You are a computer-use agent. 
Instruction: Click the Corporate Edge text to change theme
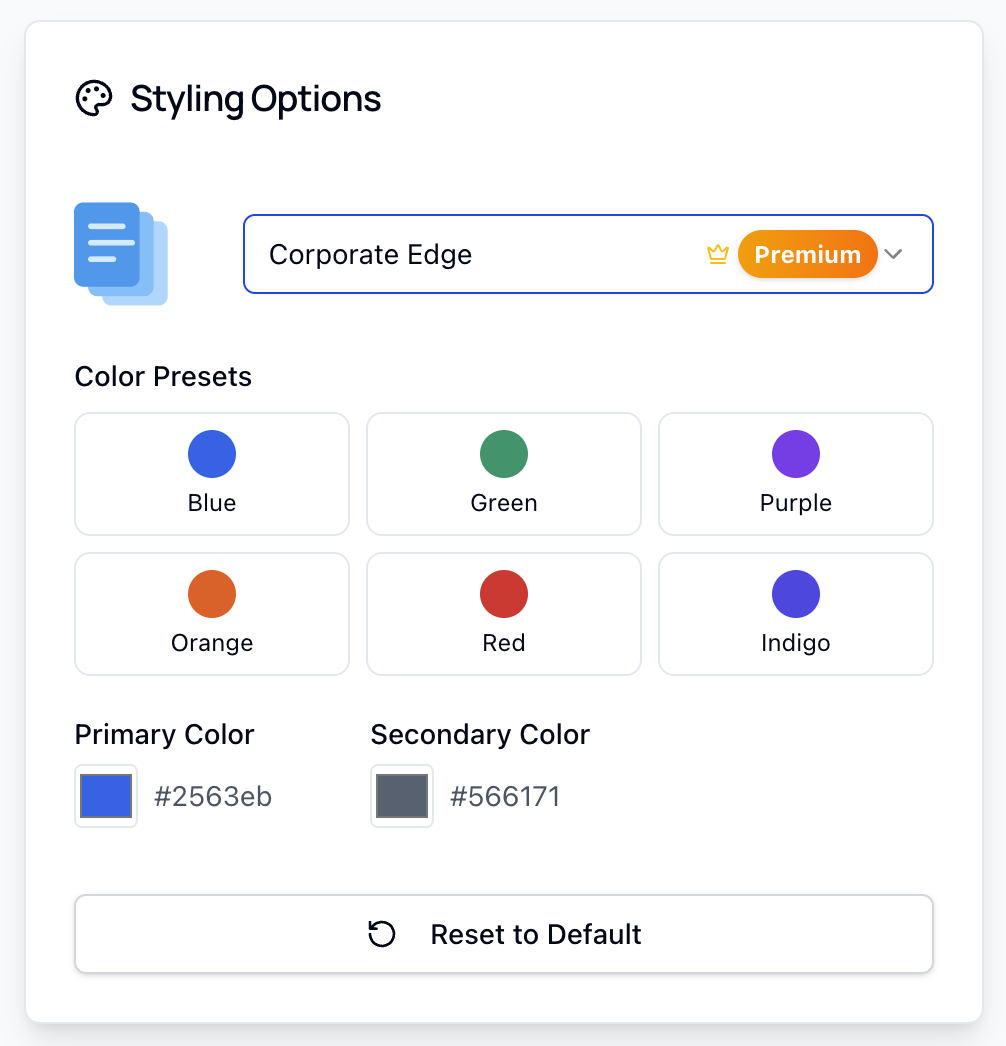tap(371, 254)
